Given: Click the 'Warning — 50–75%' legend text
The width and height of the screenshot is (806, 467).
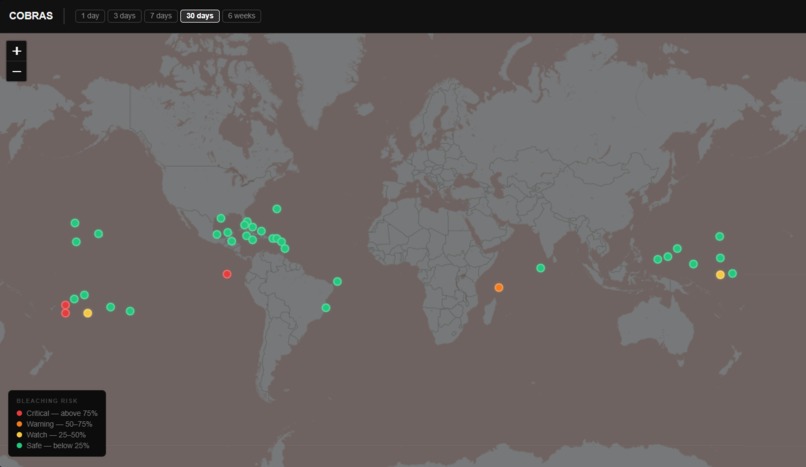Looking at the screenshot, I should (59, 424).
